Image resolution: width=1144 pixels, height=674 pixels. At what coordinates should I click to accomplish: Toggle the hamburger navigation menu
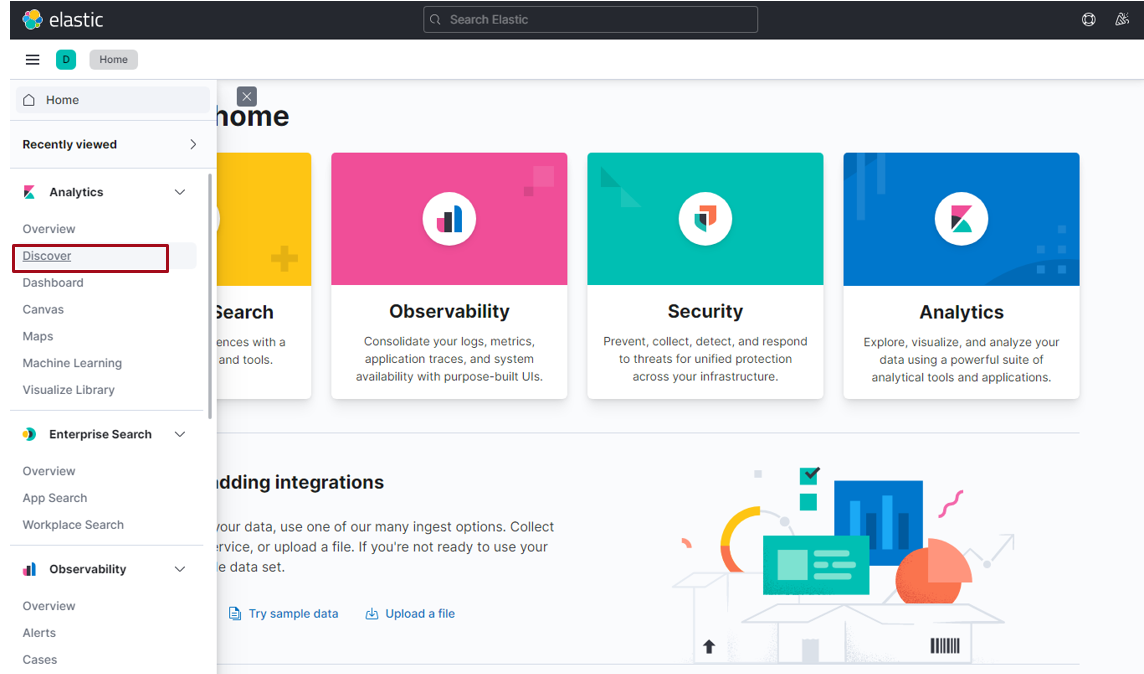pos(32,60)
